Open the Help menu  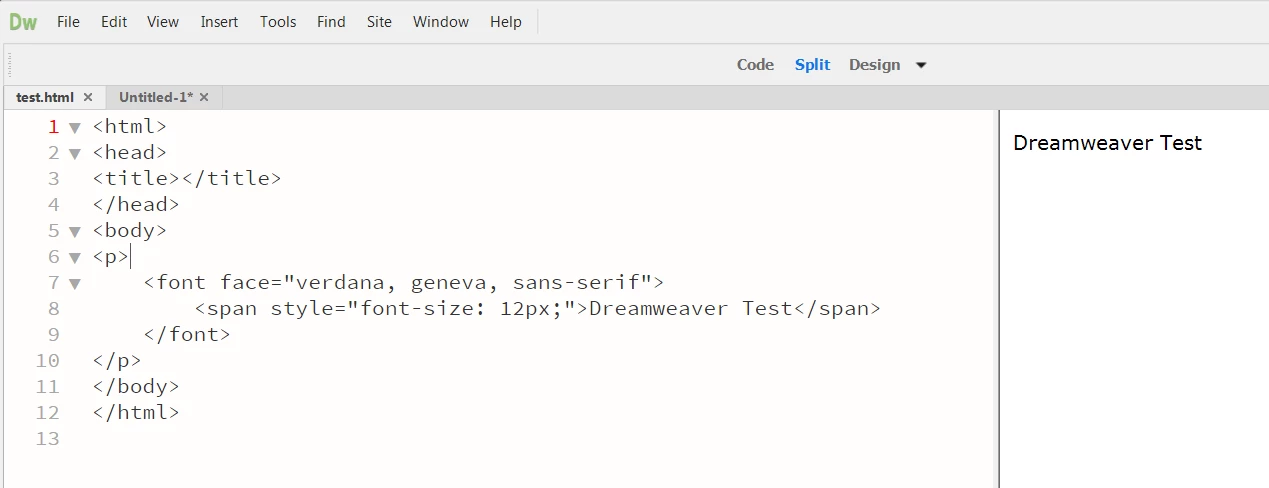pyautogui.click(x=506, y=22)
